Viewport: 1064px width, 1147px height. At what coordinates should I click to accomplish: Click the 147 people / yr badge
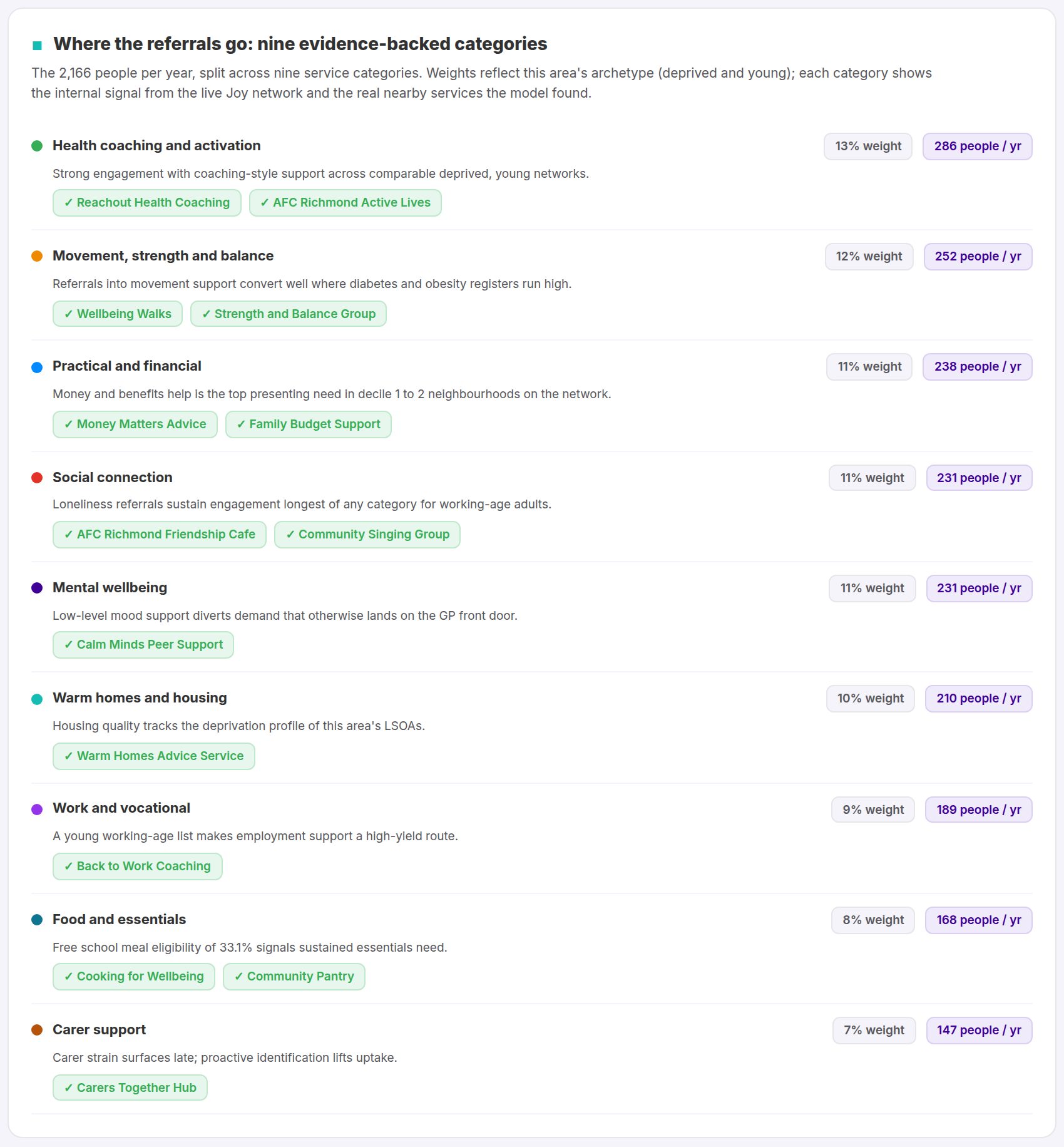pos(980,1031)
